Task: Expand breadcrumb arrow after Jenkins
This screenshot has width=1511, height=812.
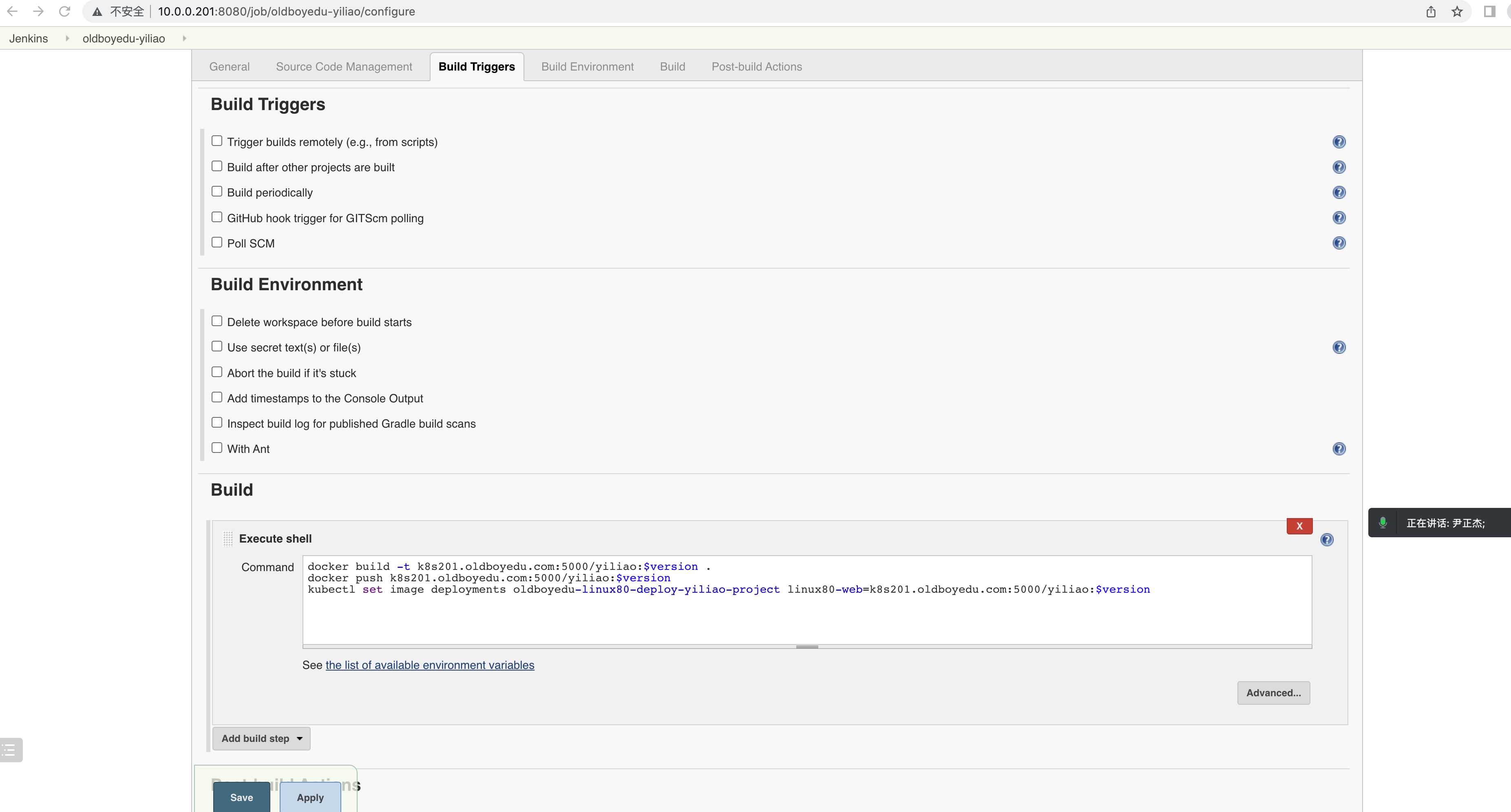Action: (67, 38)
